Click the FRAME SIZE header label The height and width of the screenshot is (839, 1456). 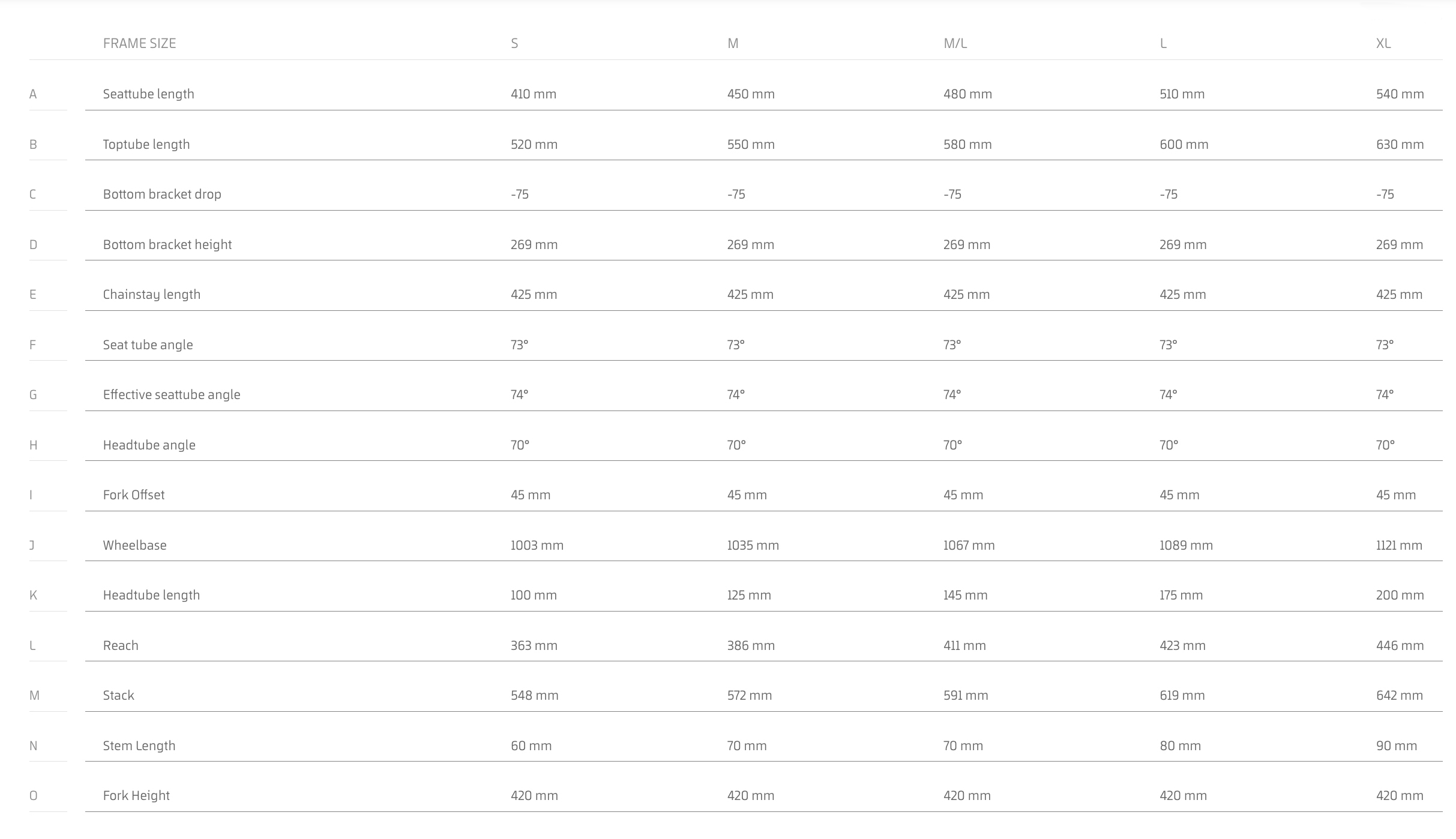(139, 43)
